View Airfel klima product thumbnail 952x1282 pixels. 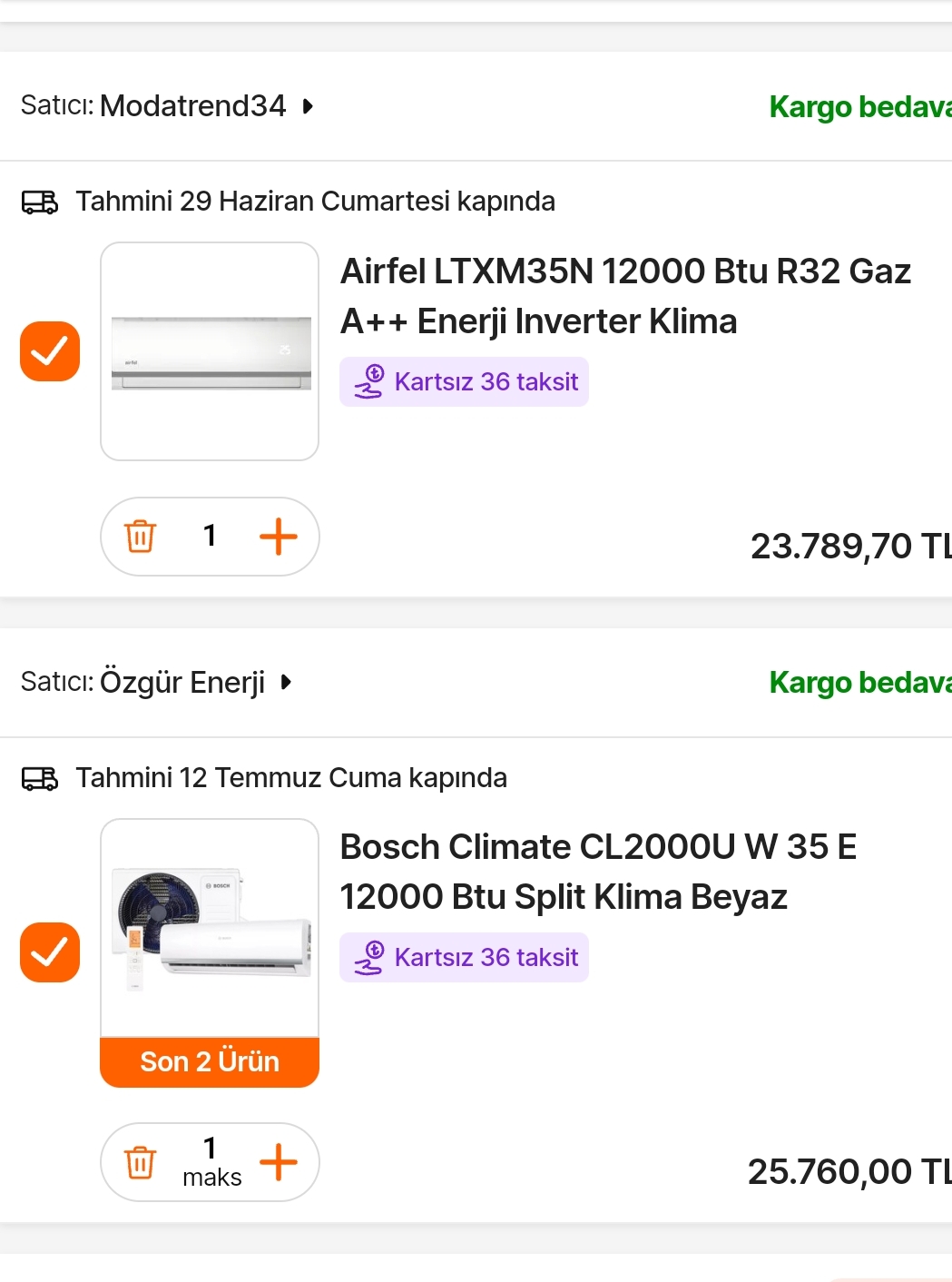210,351
